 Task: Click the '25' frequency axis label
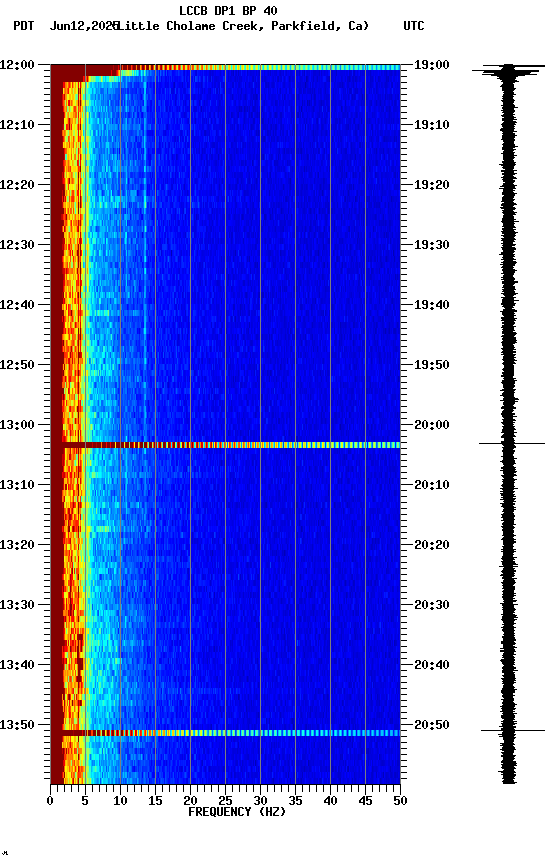(x=225, y=801)
